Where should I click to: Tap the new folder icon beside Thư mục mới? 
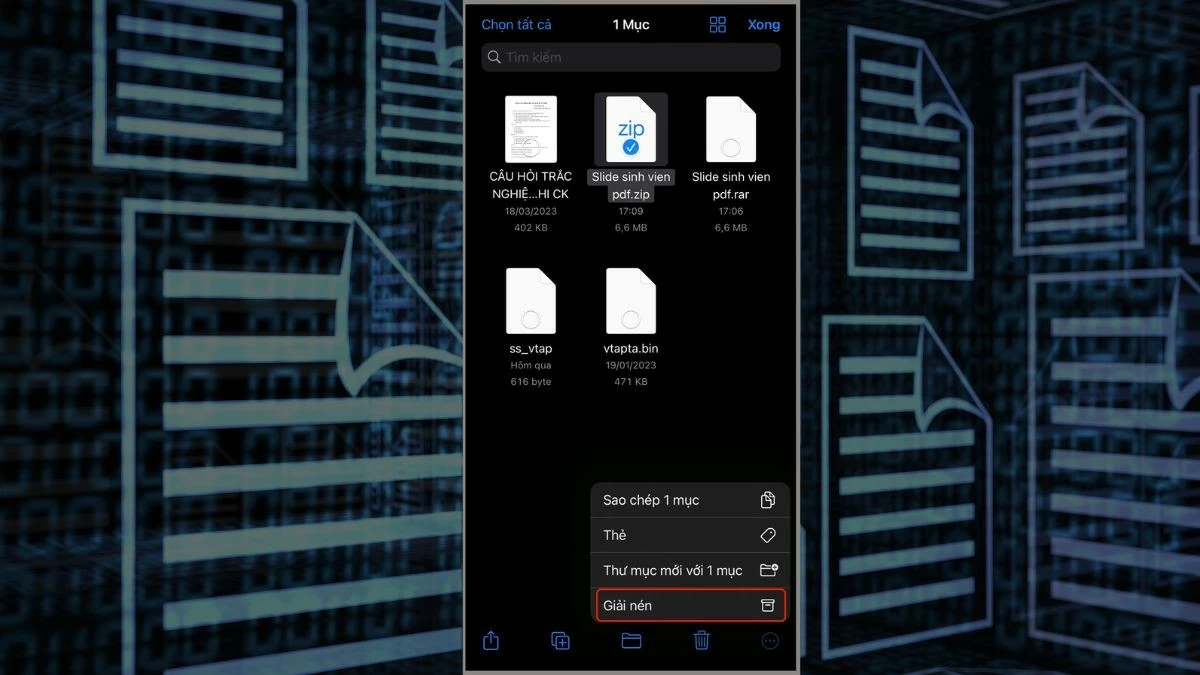click(768, 570)
